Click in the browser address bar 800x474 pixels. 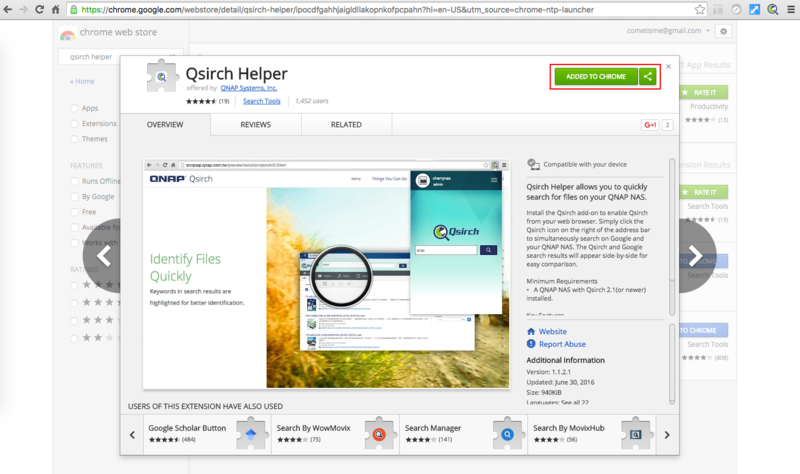tap(388, 9)
